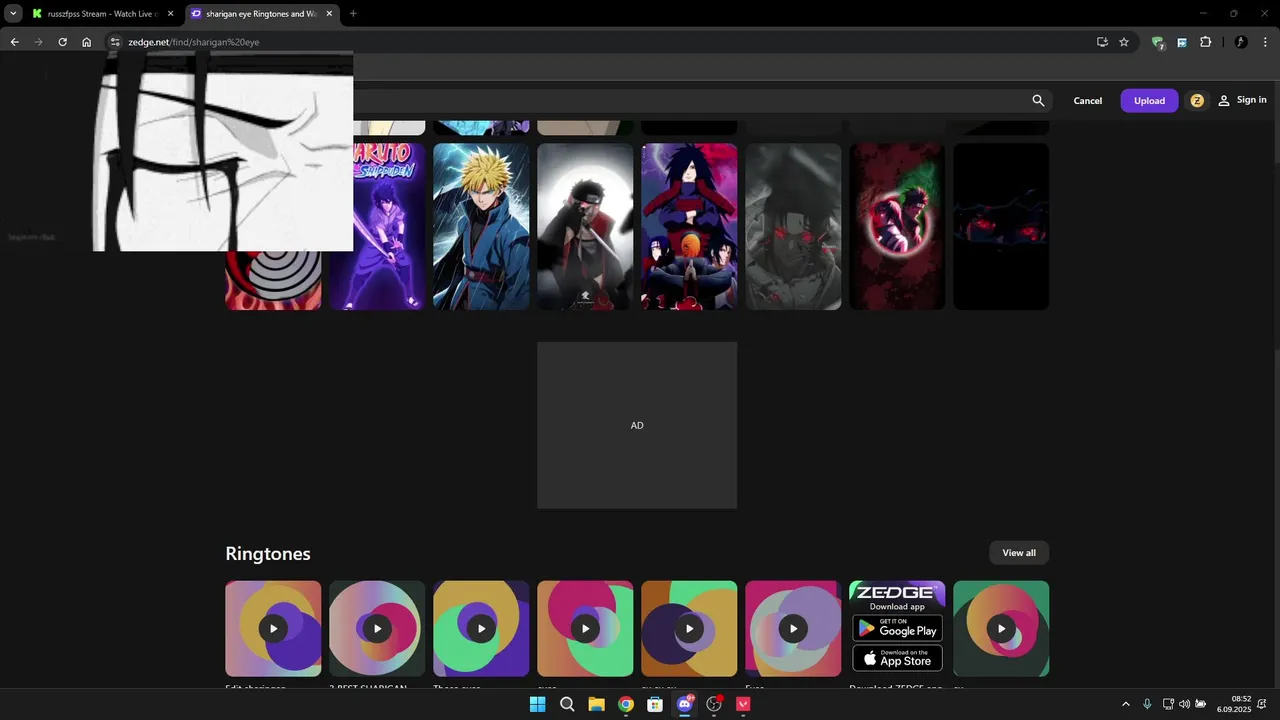Image resolution: width=1280 pixels, height=720 pixels.
Task: Open the Chrome profile avatar
Action: [1241, 42]
